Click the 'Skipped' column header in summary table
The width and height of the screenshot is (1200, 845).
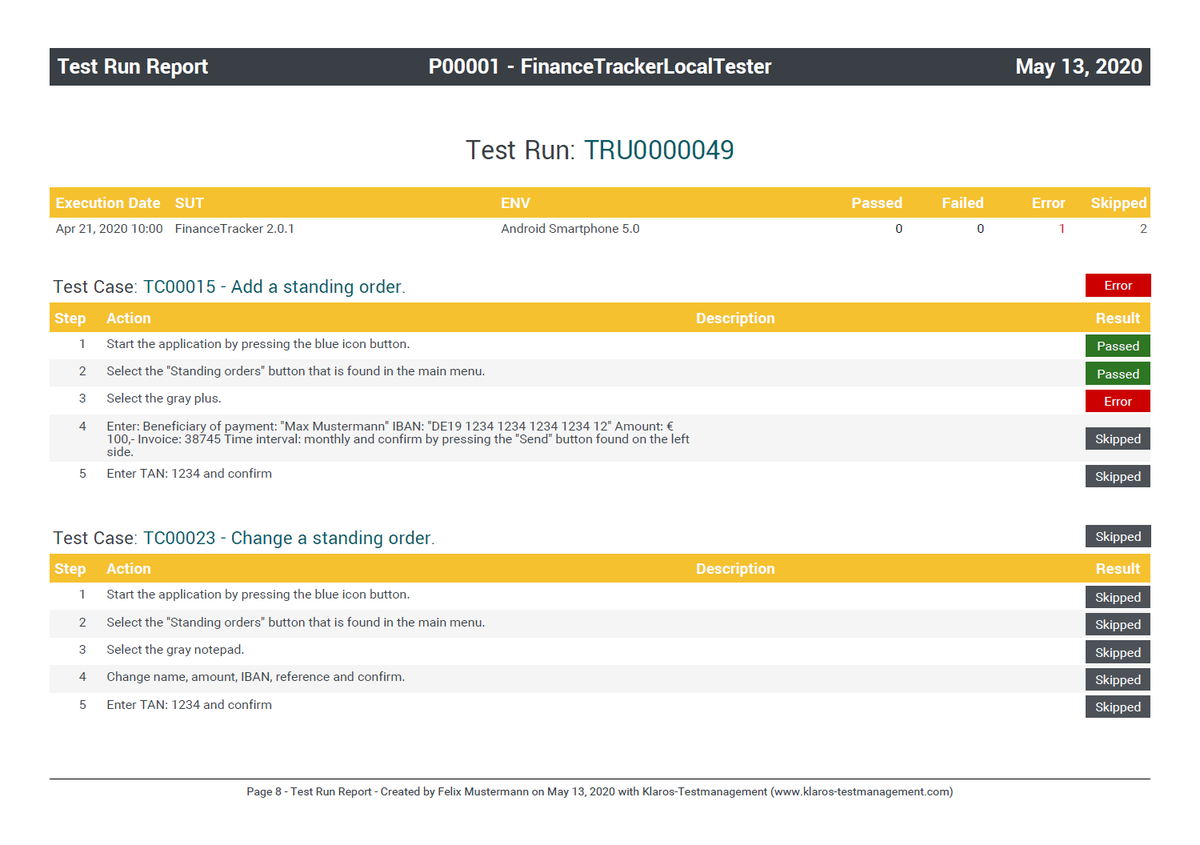(x=1118, y=203)
